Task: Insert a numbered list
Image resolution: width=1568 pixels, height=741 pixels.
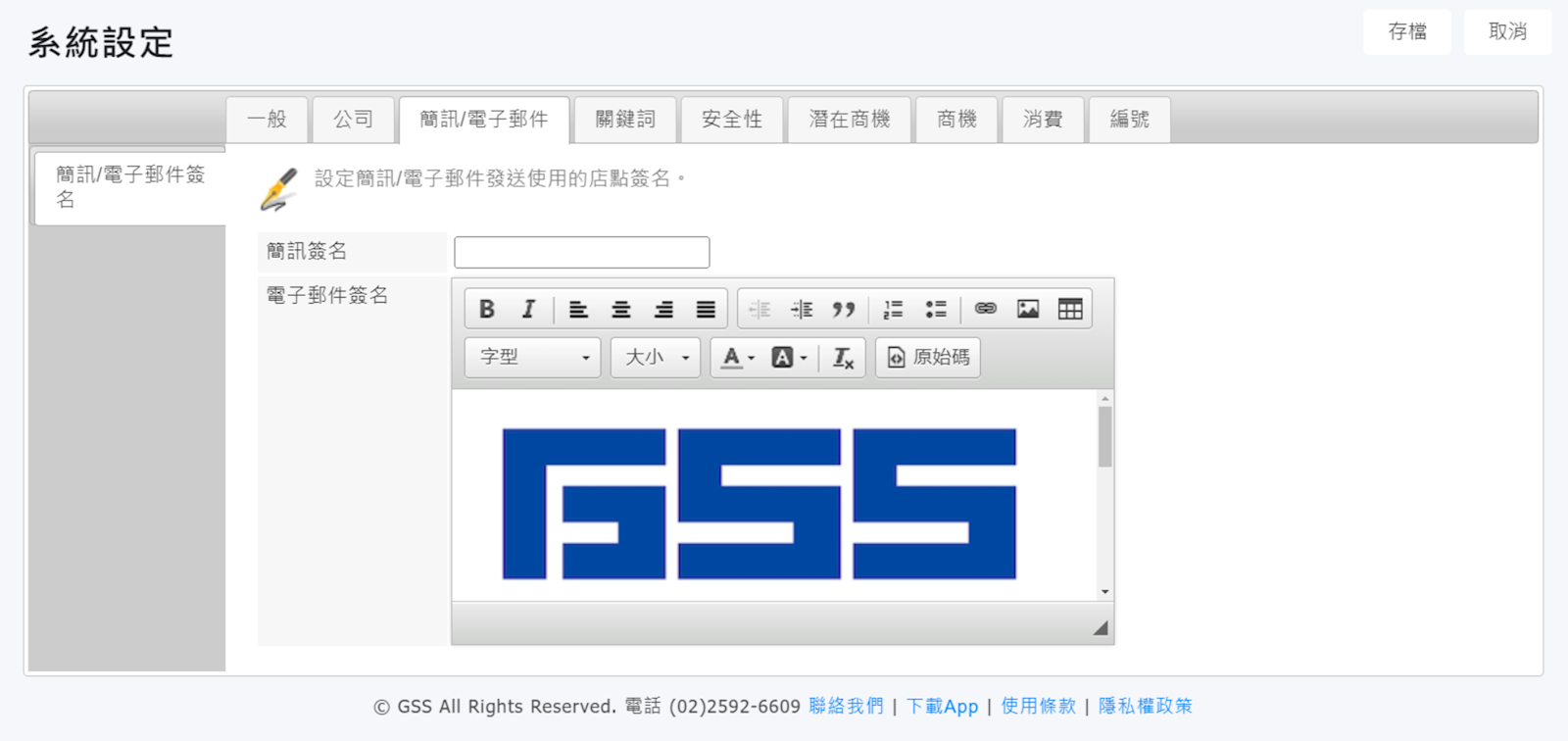Action: 893,310
